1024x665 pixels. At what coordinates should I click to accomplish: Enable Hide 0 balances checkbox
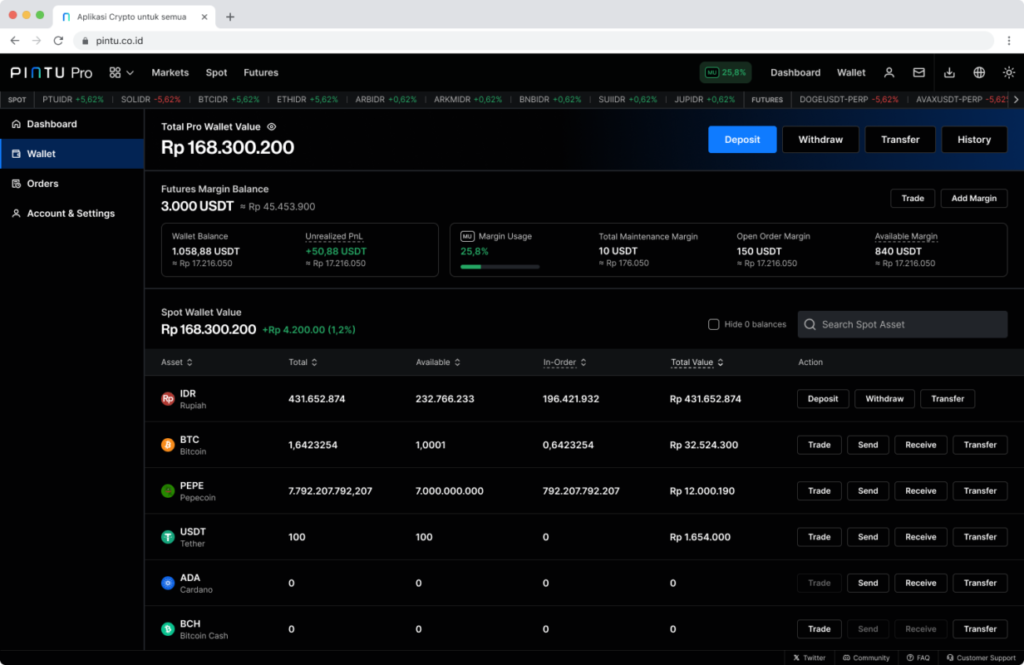(x=714, y=325)
